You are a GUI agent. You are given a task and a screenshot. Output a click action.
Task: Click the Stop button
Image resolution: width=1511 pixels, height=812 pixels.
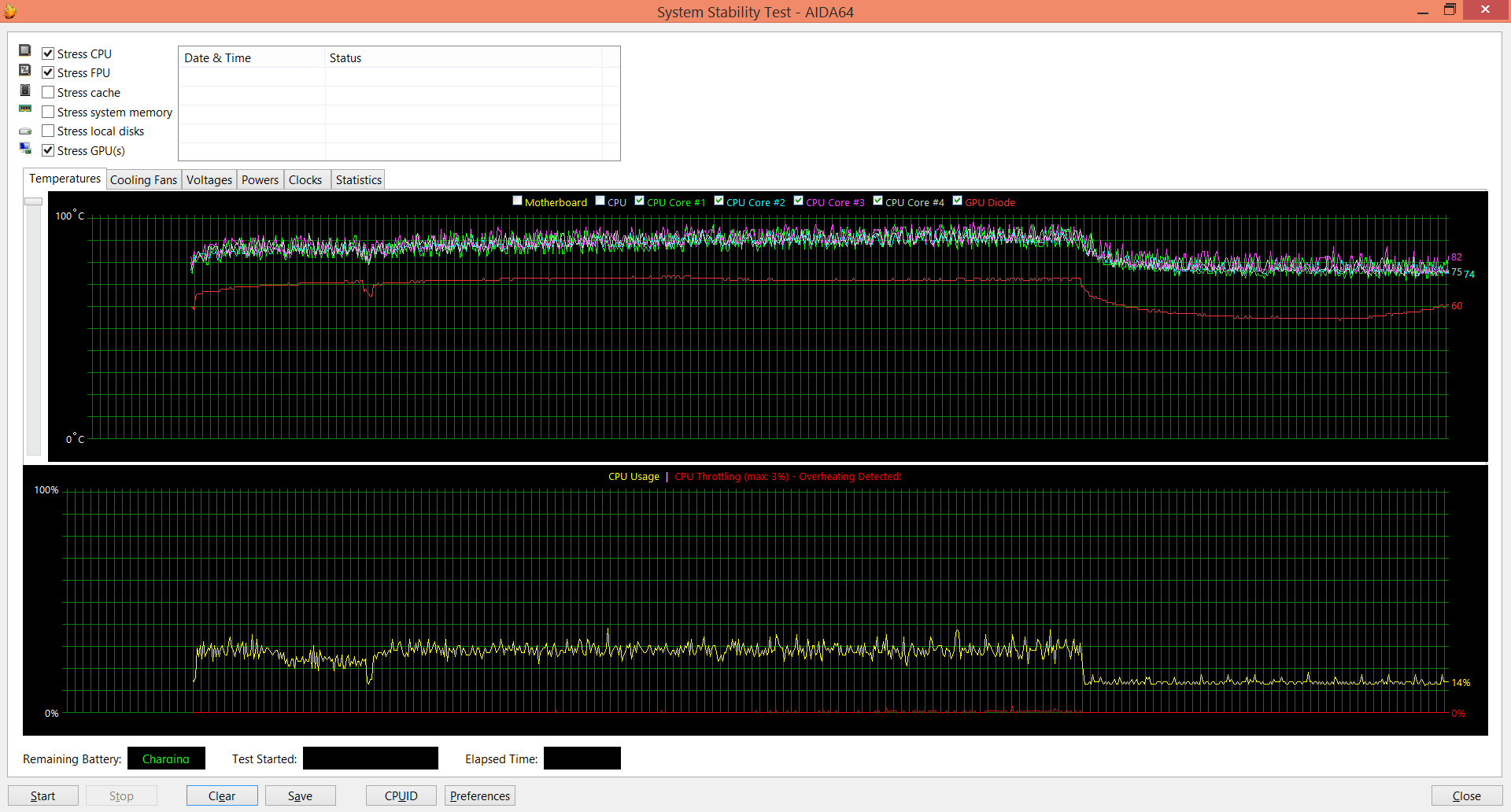click(x=121, y=795)
